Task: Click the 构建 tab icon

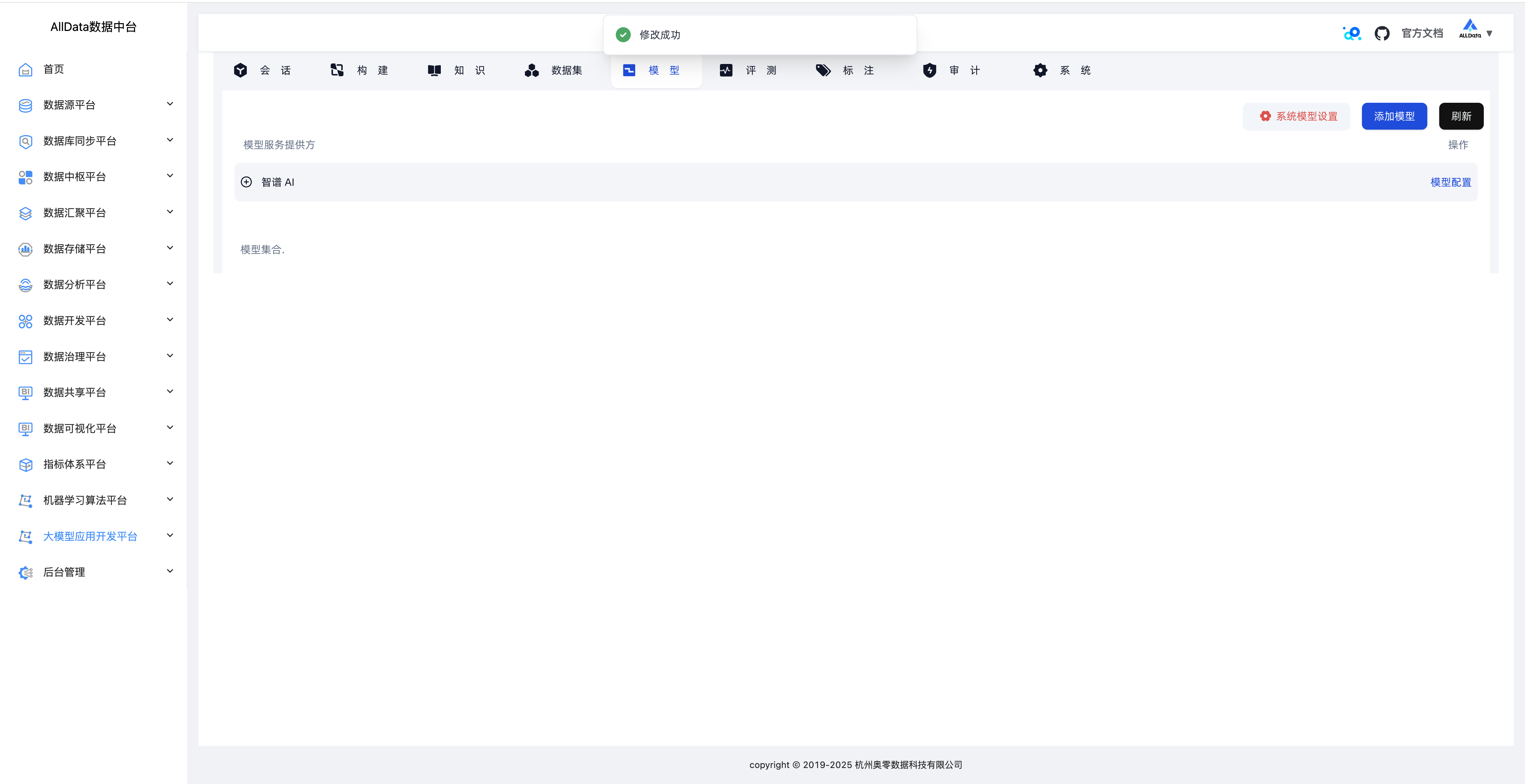Action: tap(337, 70)
